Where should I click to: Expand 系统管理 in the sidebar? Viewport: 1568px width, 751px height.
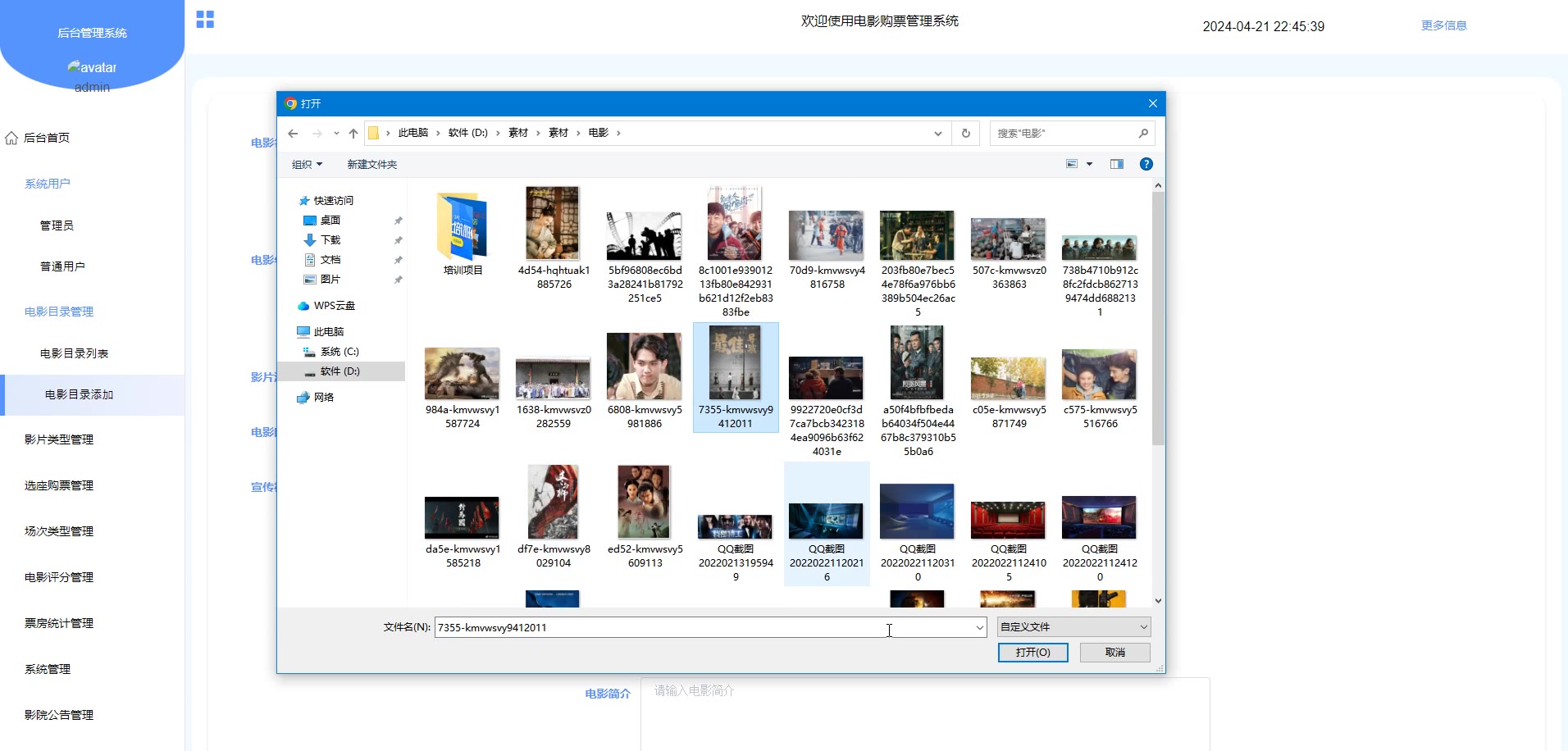(48, 669)
